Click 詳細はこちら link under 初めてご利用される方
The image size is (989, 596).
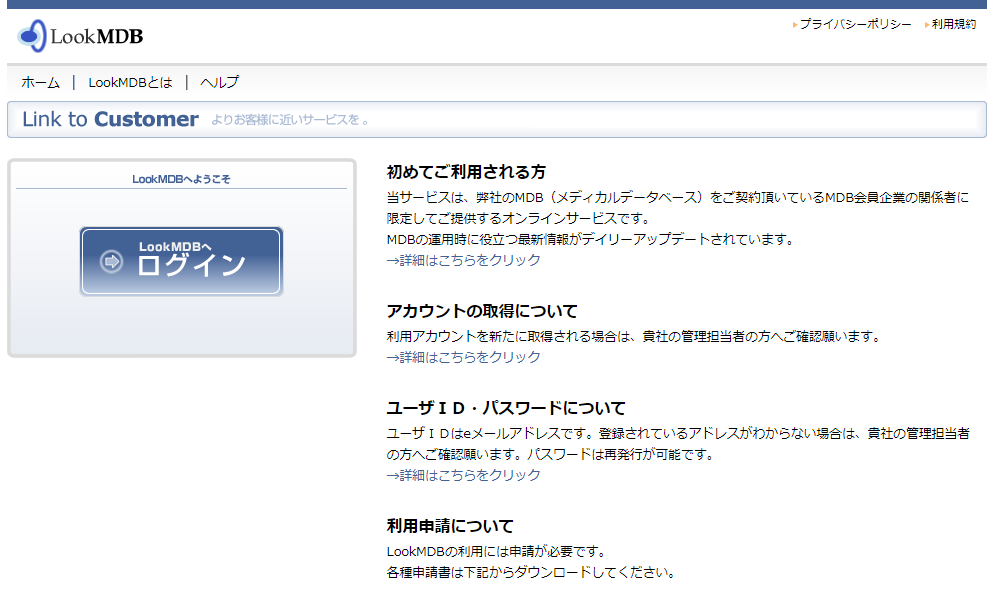click(464, 260)
